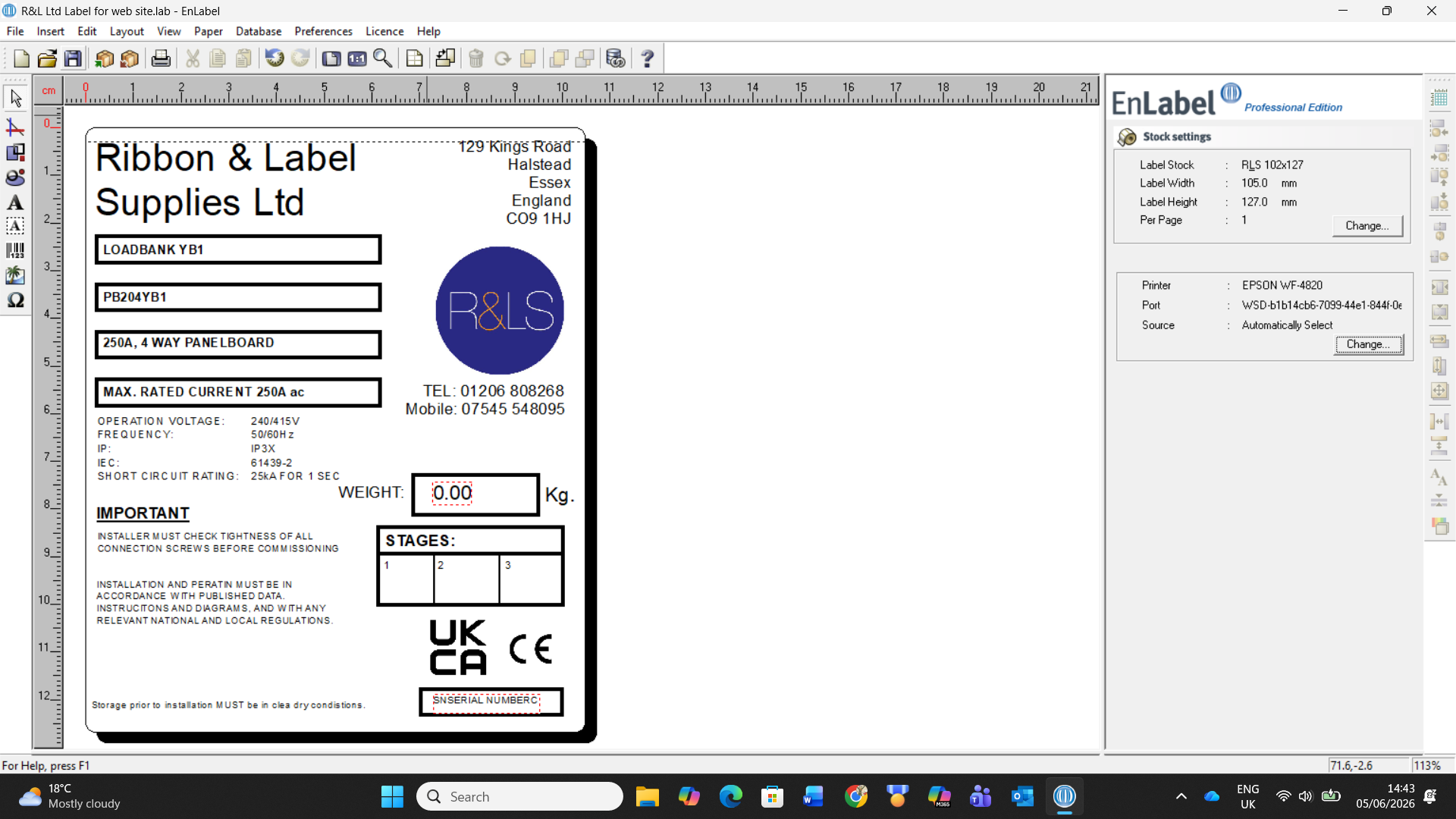The image size is (1456, 819).
Task: Select the 250A, 4 WAY PANELBOARD box
Action: [x=238, y=344]
